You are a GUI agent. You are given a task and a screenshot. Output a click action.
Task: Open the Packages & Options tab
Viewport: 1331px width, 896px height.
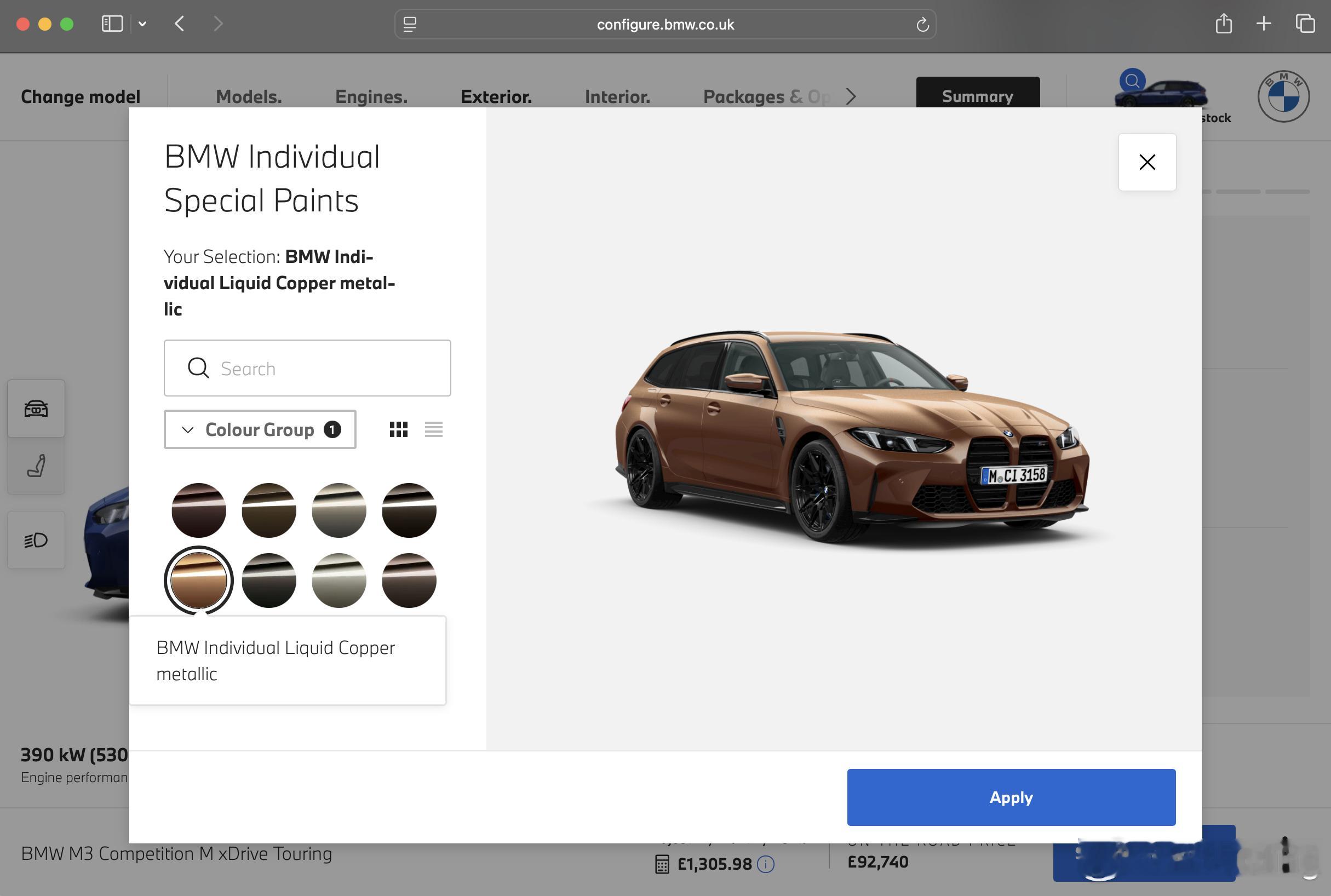(x=767, y=96)
